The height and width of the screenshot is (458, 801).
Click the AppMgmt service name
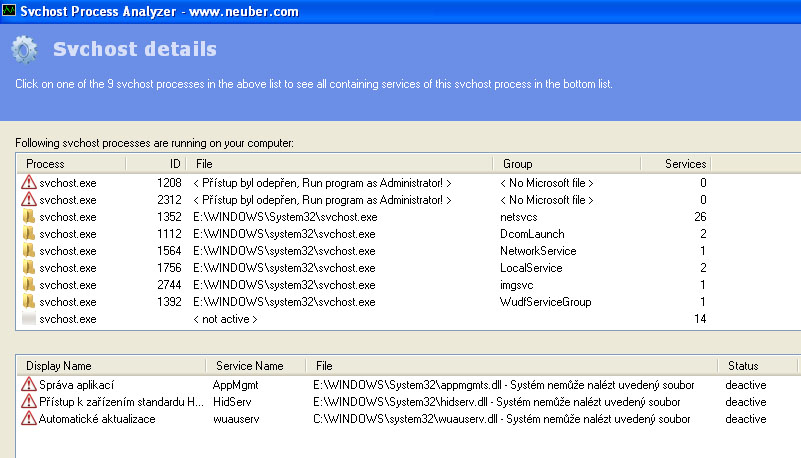pyautogui.click(x=235, y=385)
